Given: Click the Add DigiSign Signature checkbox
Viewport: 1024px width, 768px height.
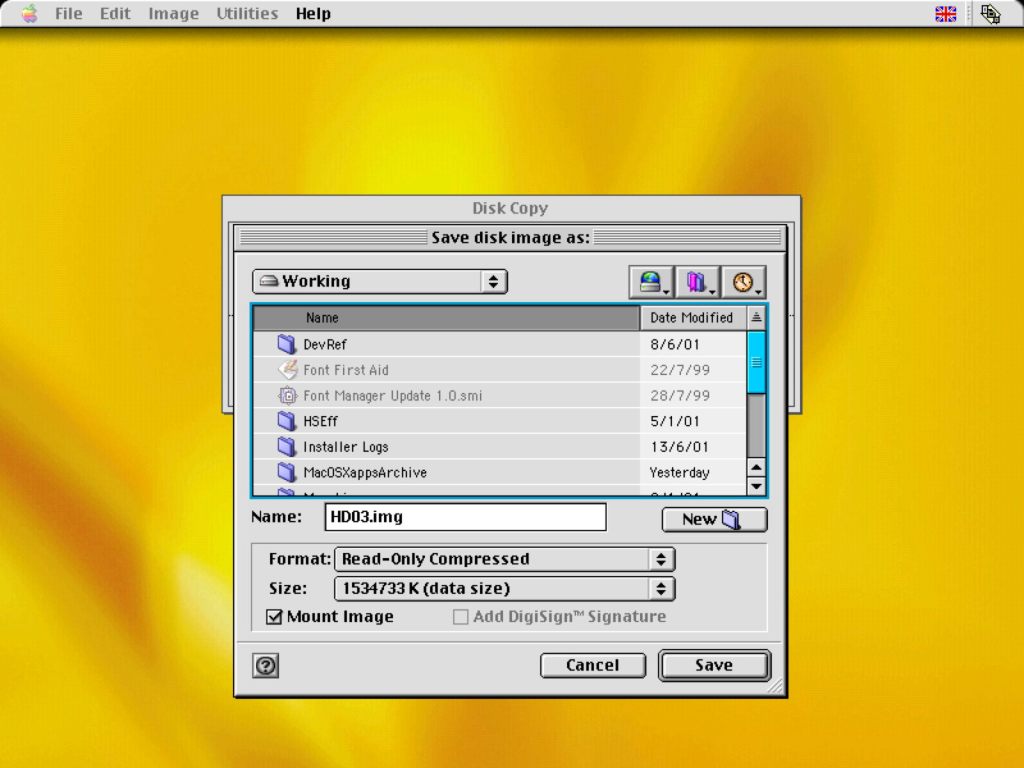Looking at the screenshot, I should (x=460, y=617).
